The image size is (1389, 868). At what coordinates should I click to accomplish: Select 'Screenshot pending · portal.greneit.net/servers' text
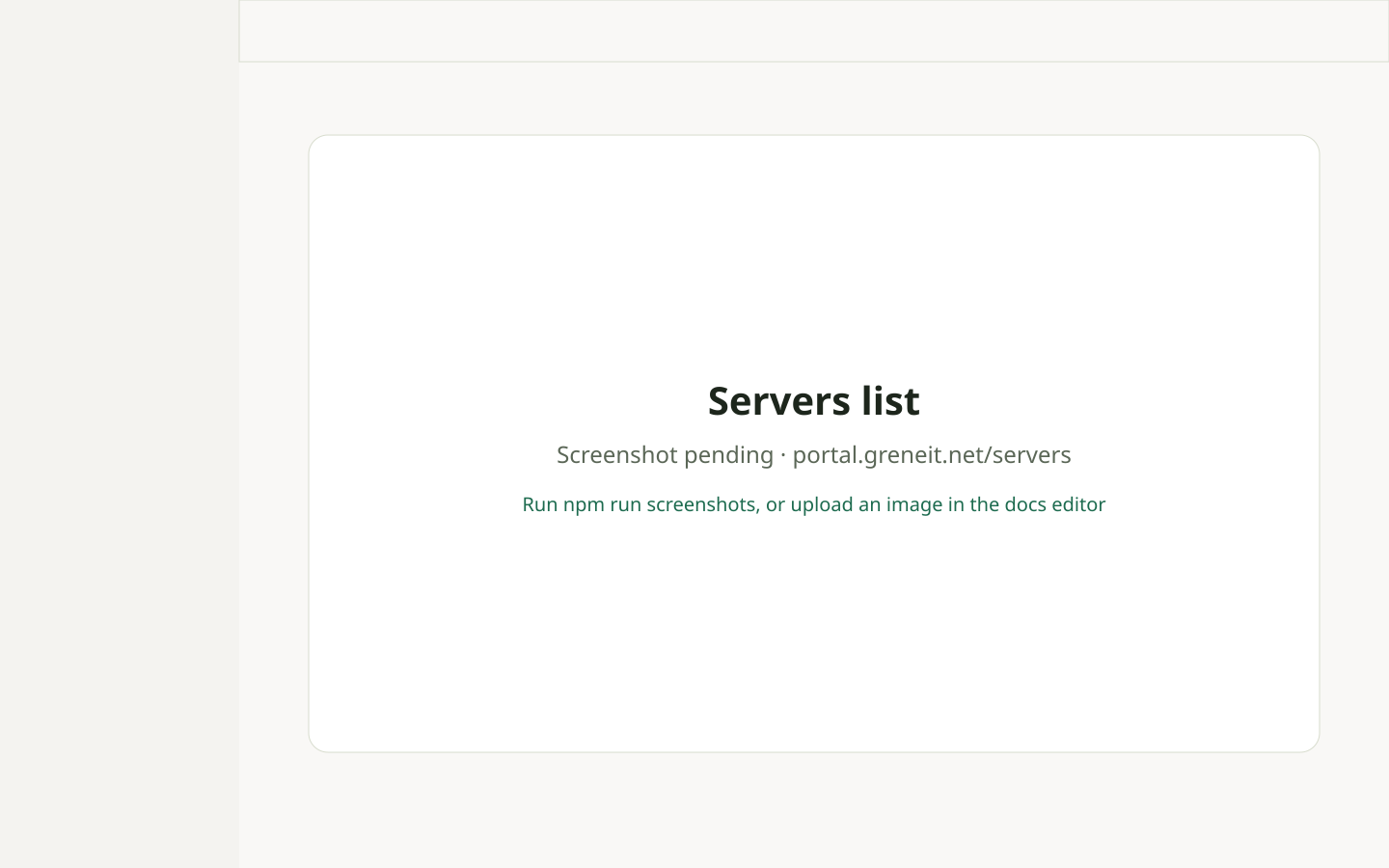click(813, 454)
